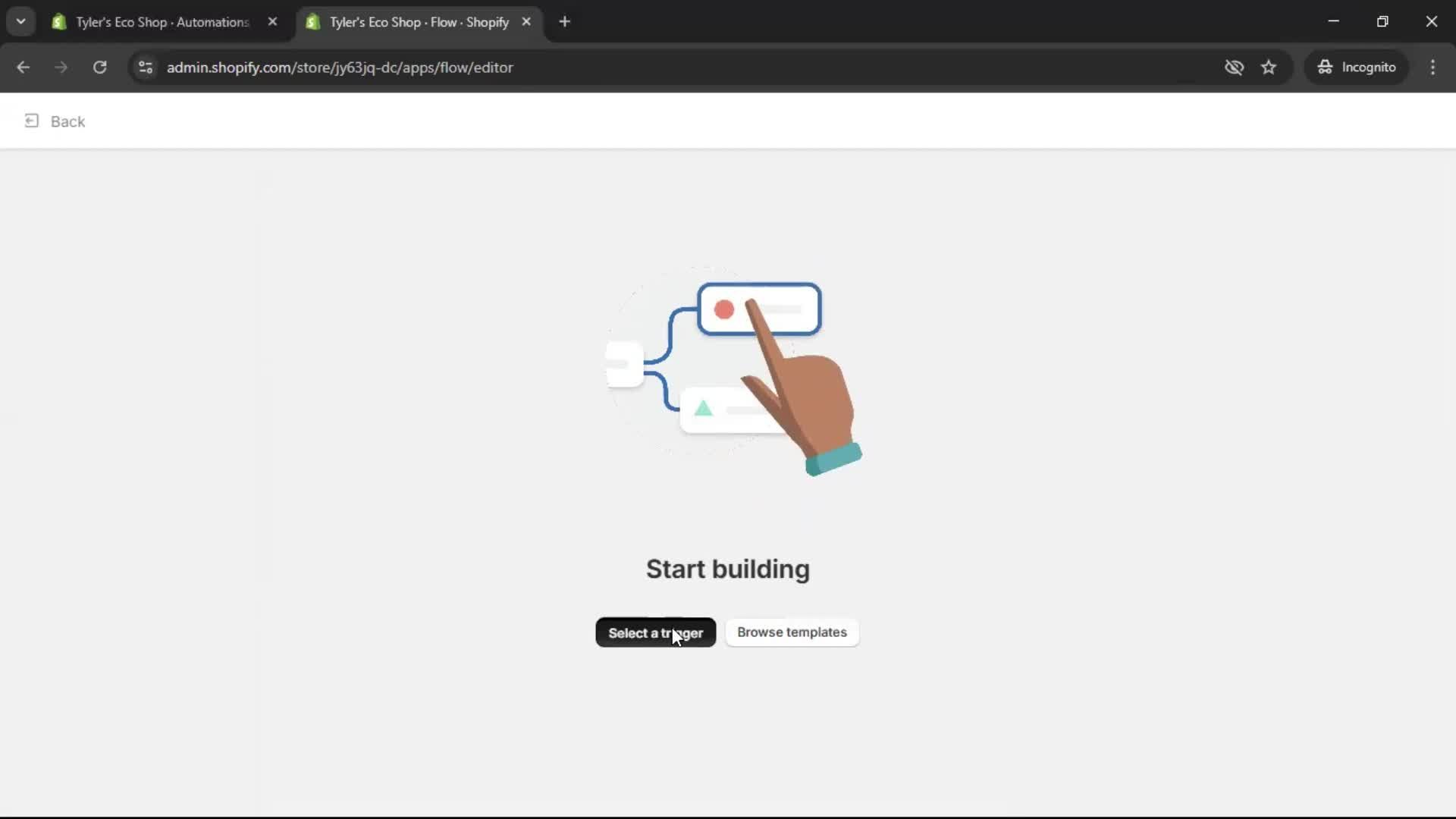This screenshot has width=1456, height=819.
Task: Click the Incognito profile badge
Action: [x=1357, y=67]
